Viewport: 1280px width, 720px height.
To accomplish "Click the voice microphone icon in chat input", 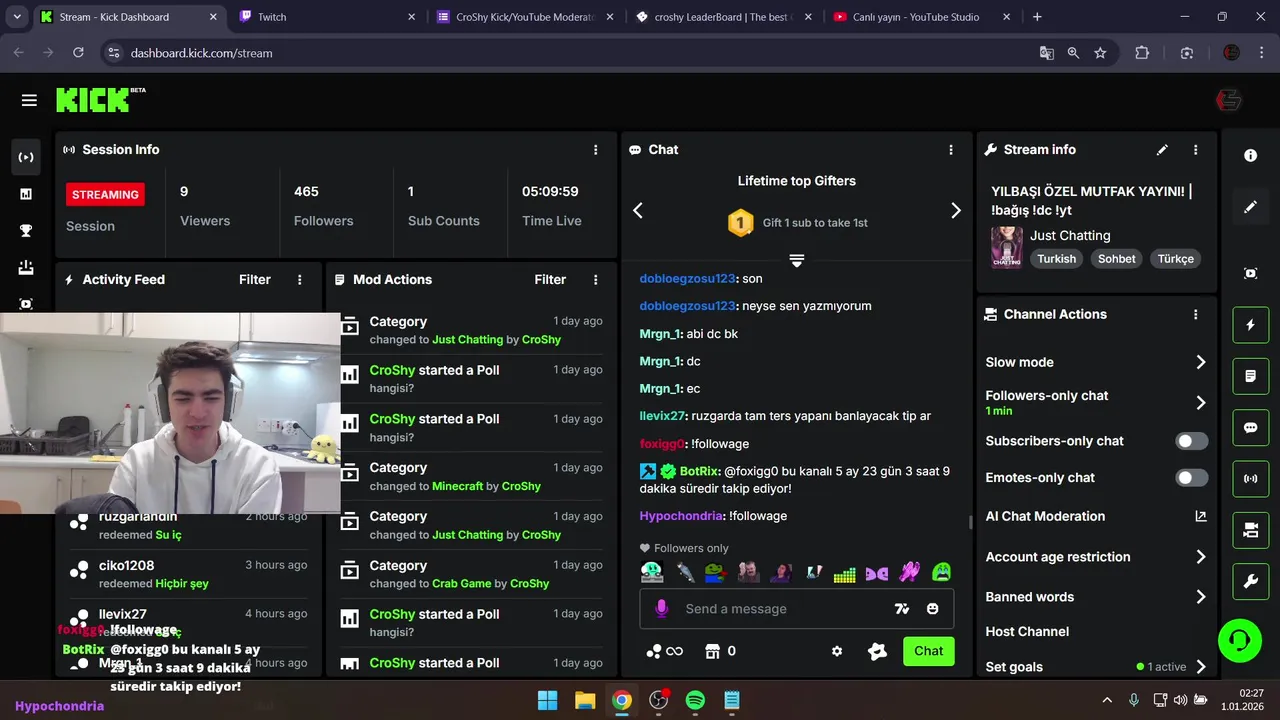I will (x=661, y=609).
